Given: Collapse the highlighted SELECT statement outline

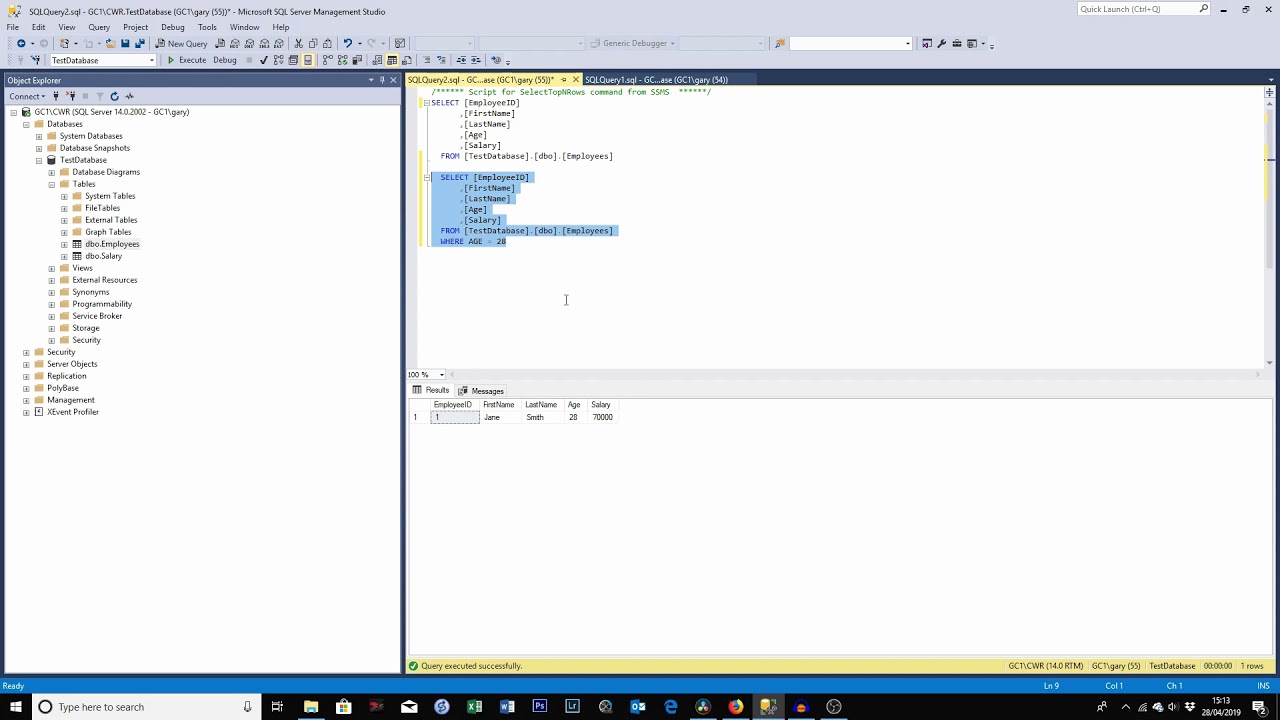Looking at the screenshot, I should tap(427, 177).
